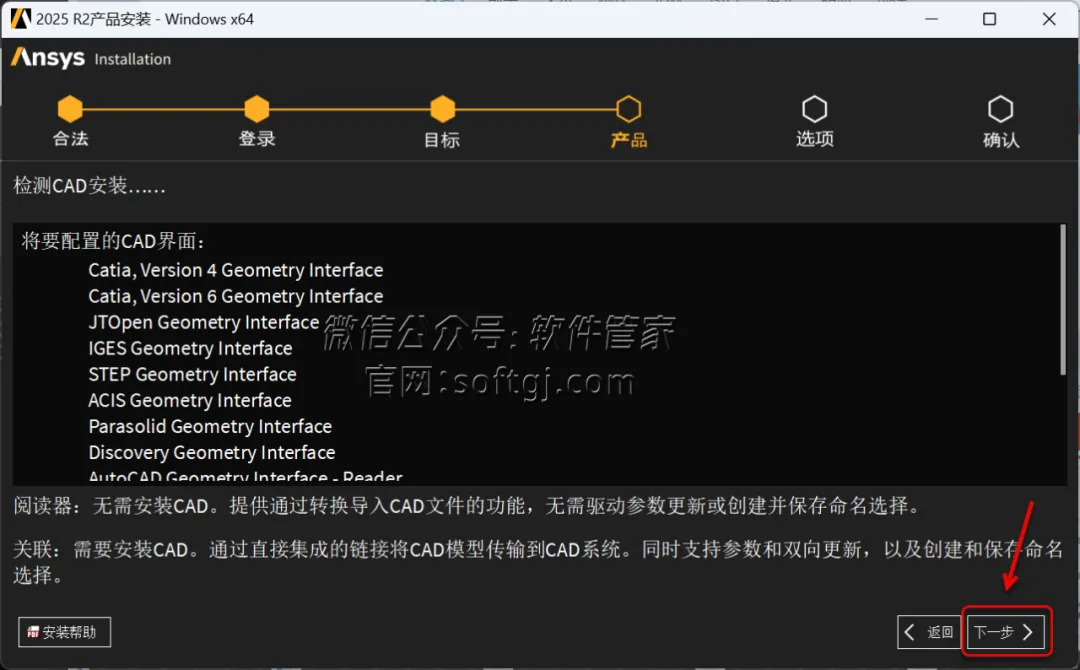
Task: Click the 将要配置的CAD界面 heading
Action: pos(113,241)
